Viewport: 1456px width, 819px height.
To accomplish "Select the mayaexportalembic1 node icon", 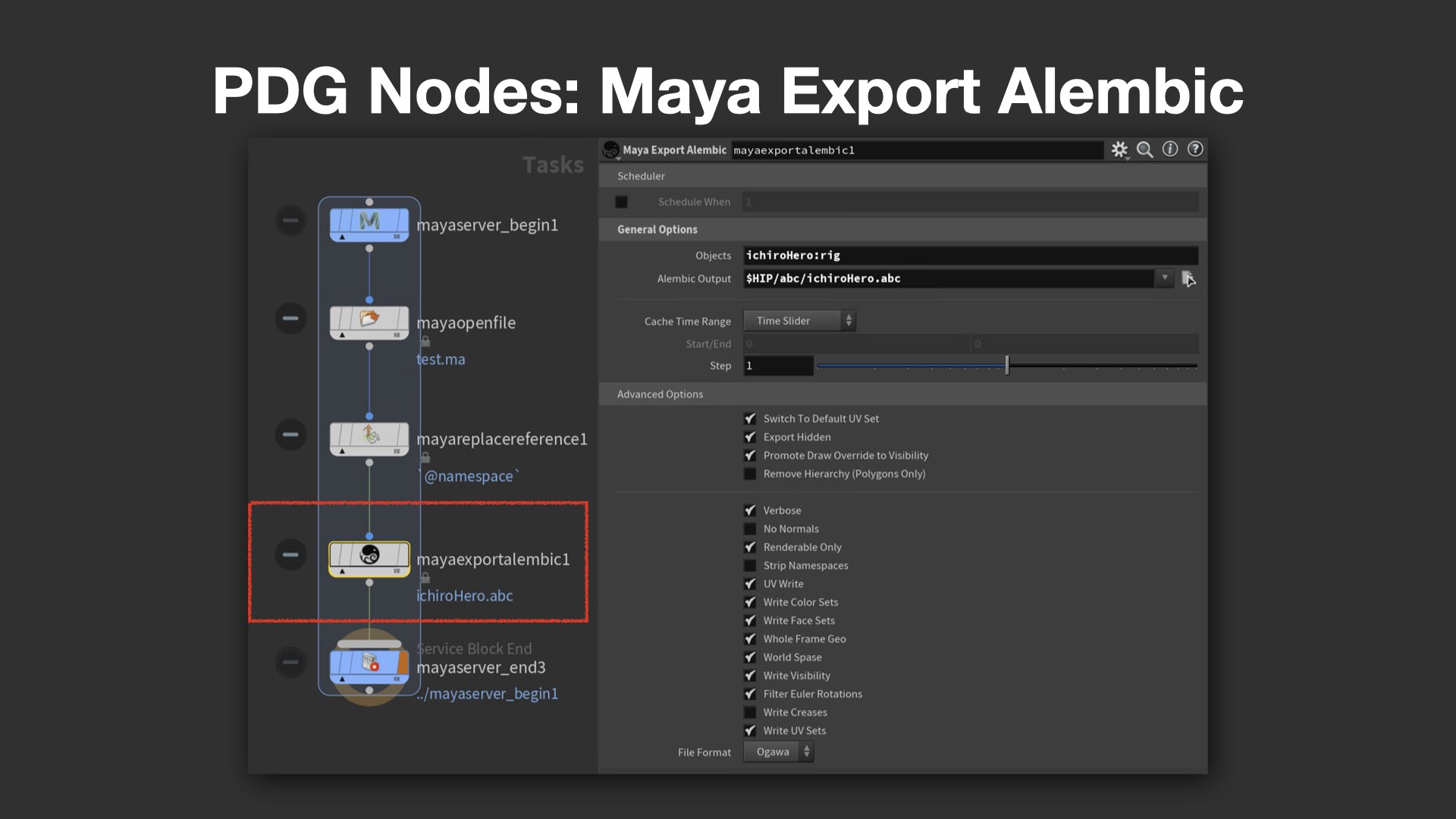I will [x=369, y=559].
